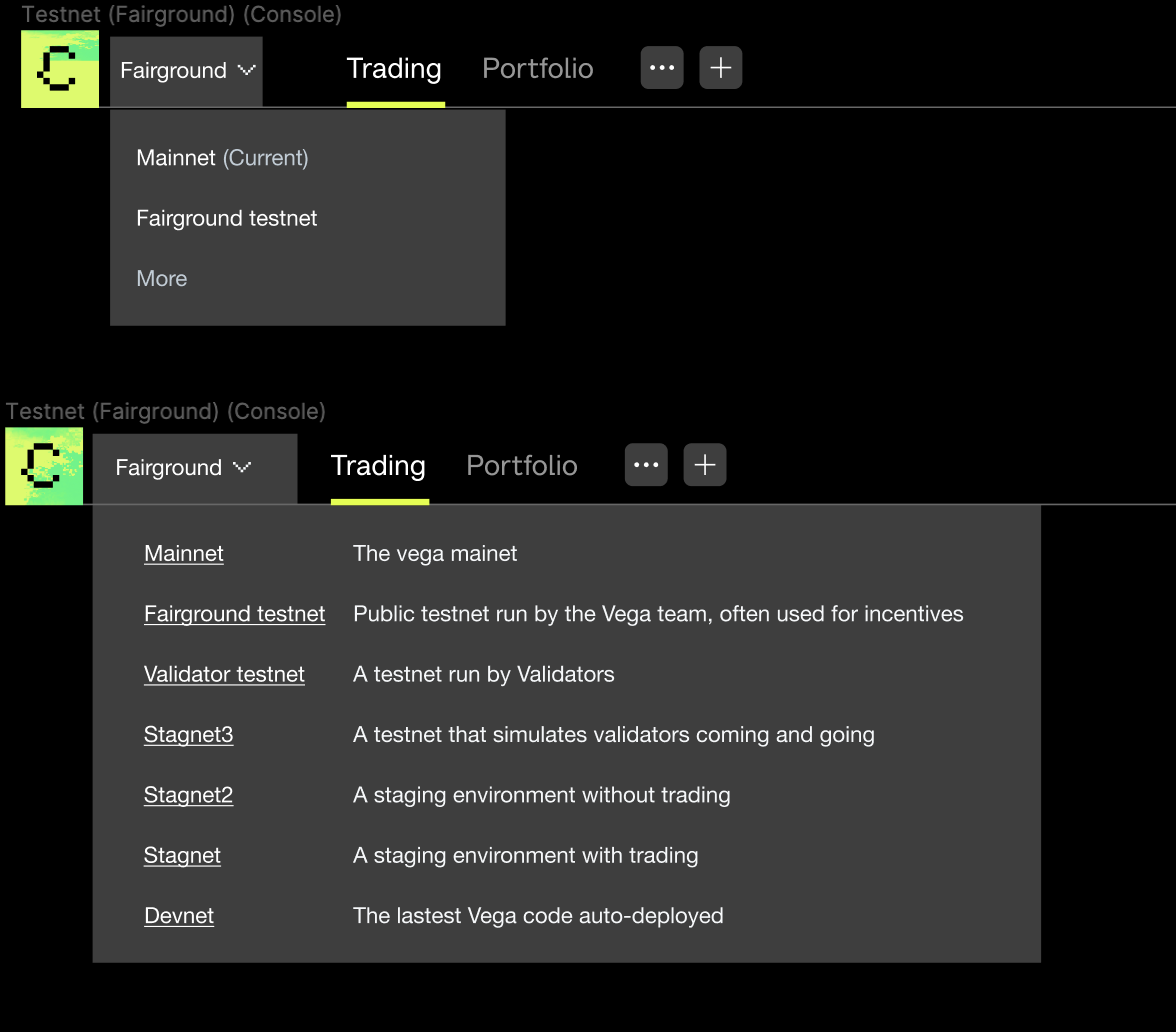The image size is (1176, 1032).
Task: Open the Mainnet link
Action: point(184,553)
